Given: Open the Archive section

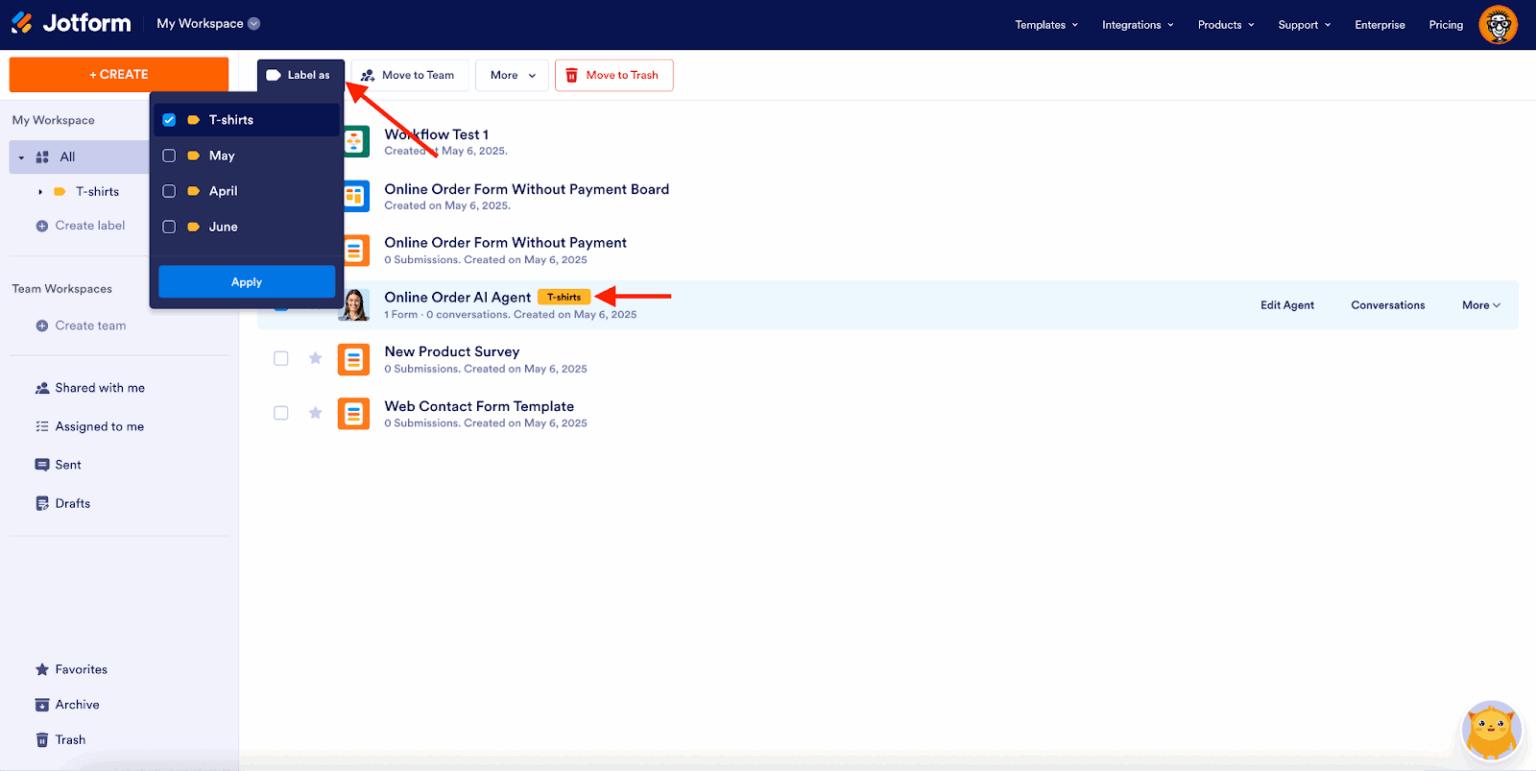Looking at the screenshot, I should pos(75,704).
